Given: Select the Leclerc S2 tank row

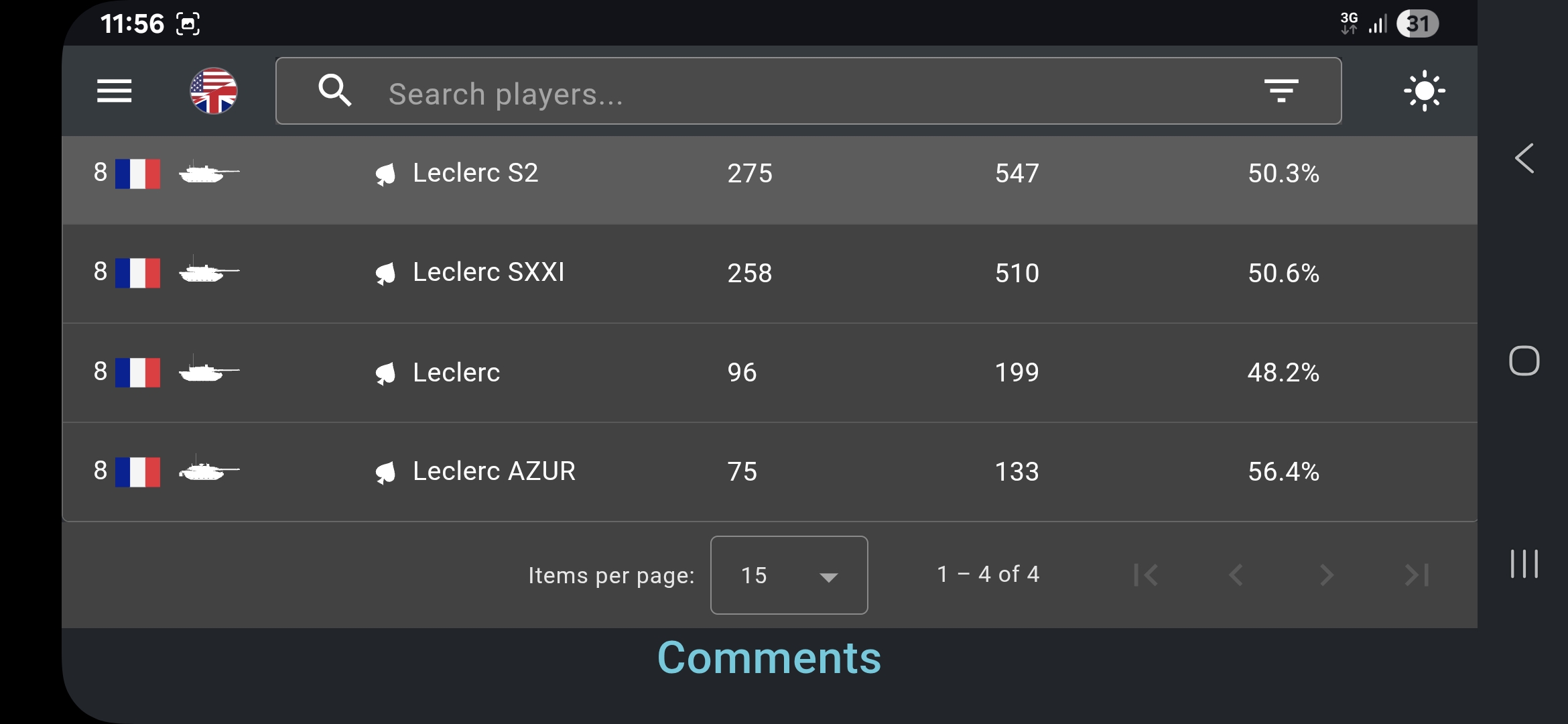Looking at the screenshot, I should click(x=769, y=174).
